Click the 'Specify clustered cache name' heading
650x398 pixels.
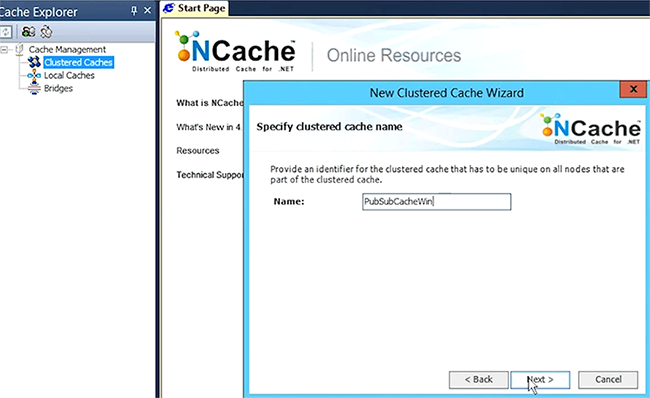329,127
